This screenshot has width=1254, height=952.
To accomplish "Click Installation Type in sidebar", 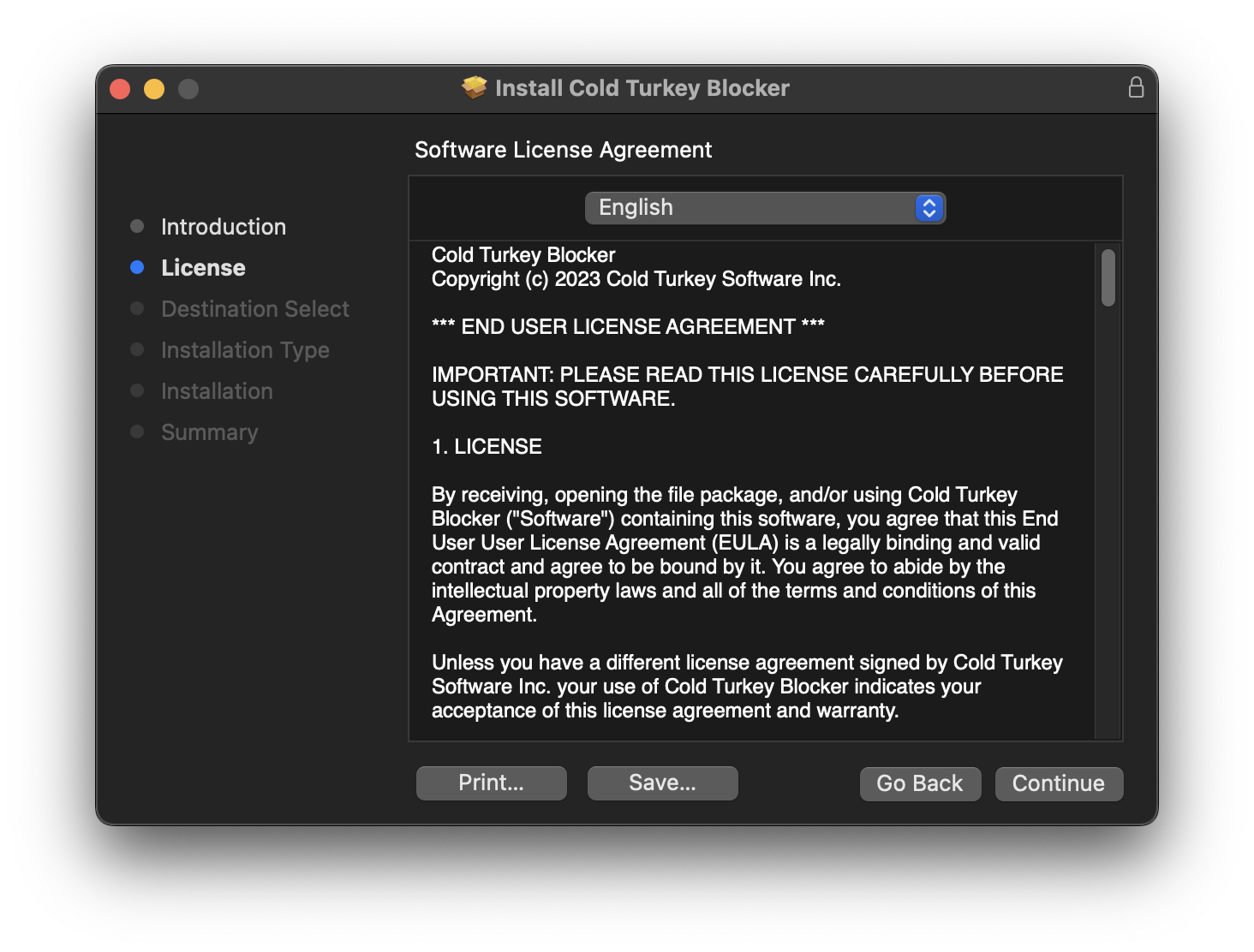I will pos(245,350).
